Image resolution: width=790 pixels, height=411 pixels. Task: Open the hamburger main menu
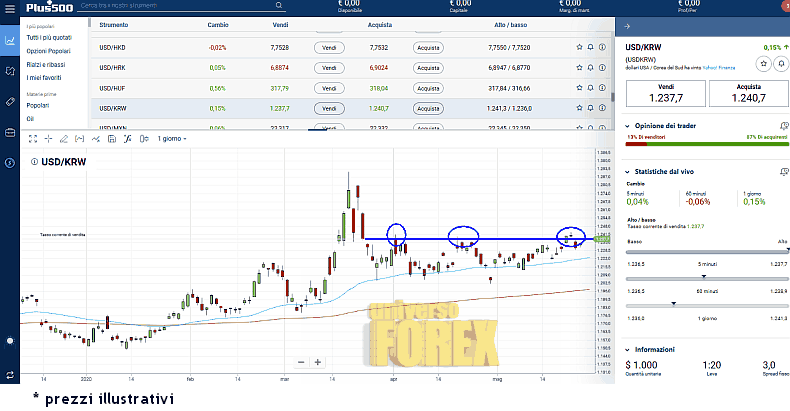click(10, 9)
